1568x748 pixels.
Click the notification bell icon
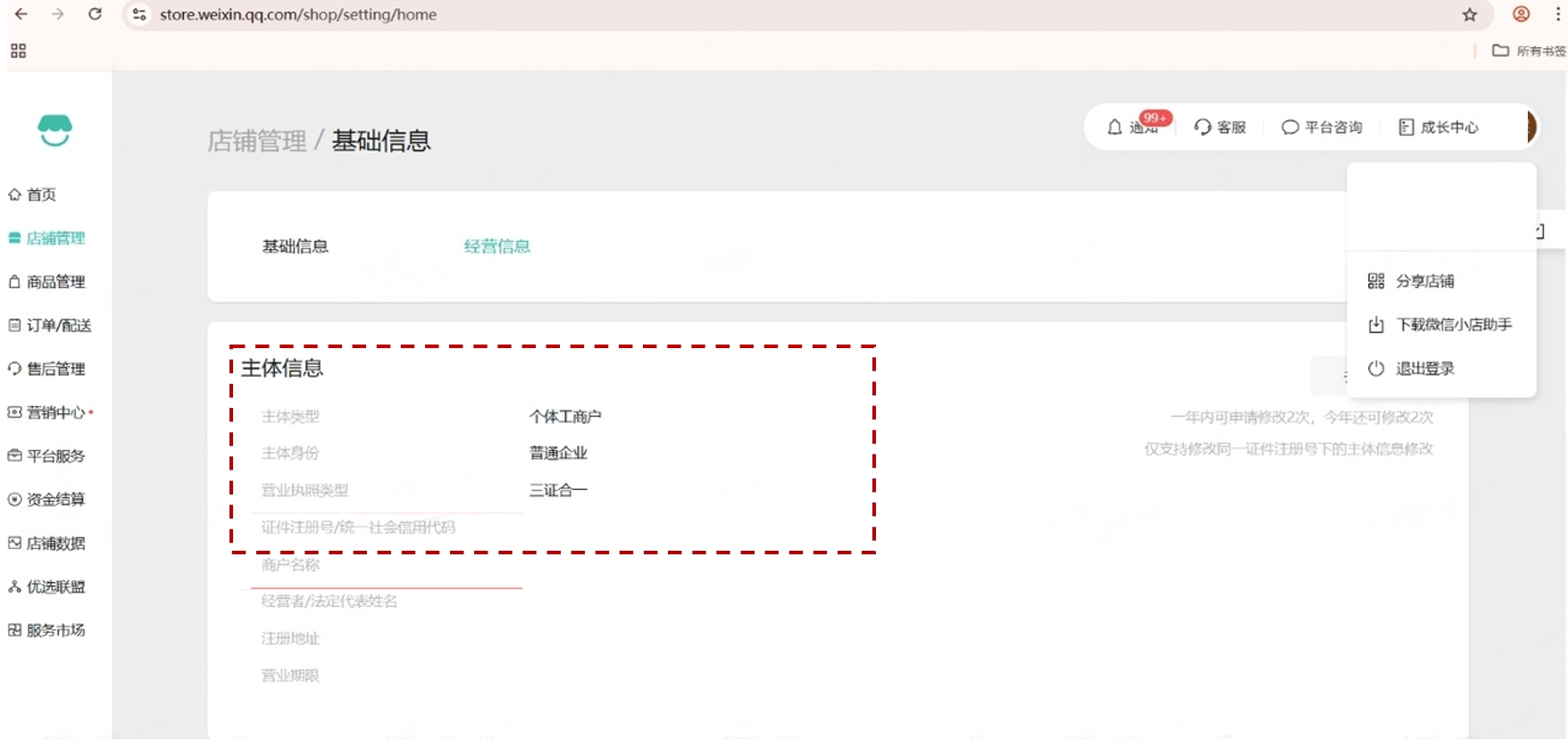pos(1114,128)
